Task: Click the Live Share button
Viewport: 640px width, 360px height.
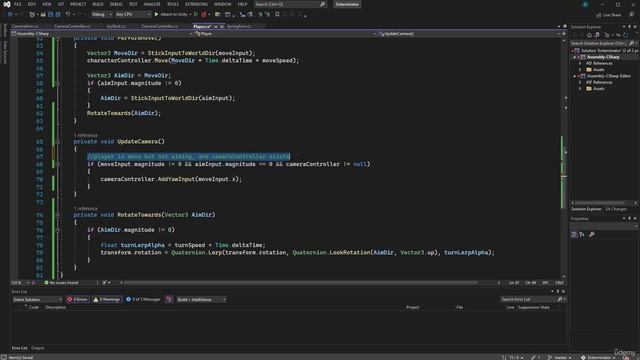Action: [x=608, y=15]
